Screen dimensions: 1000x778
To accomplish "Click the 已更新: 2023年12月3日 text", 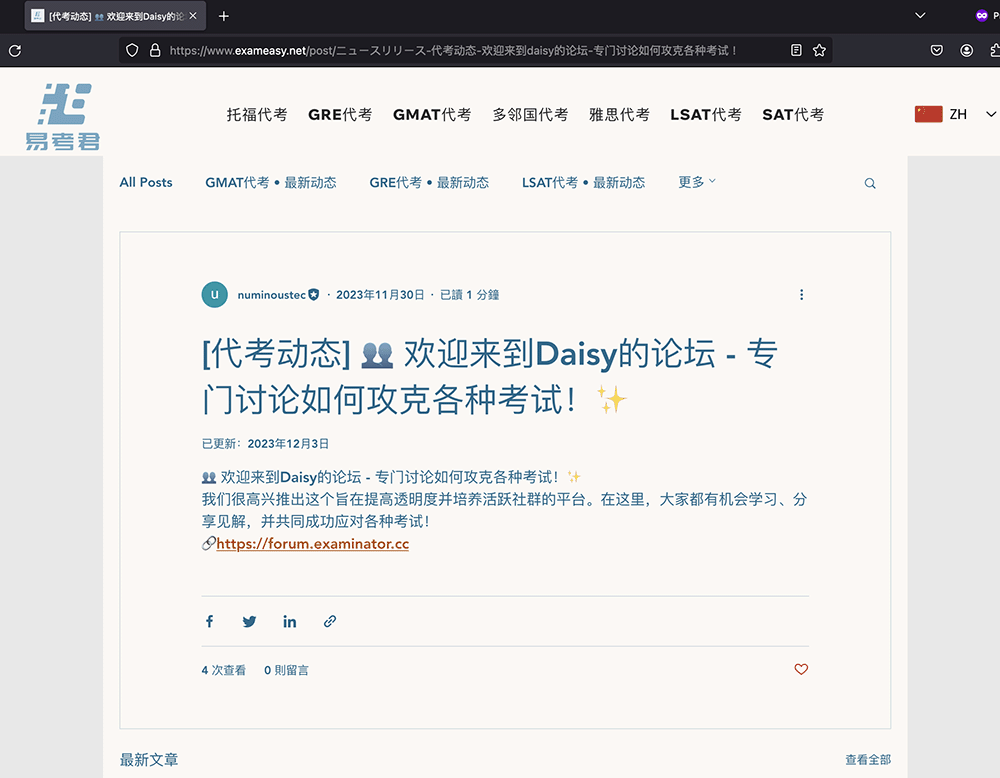I will click(x=265, y=444).
